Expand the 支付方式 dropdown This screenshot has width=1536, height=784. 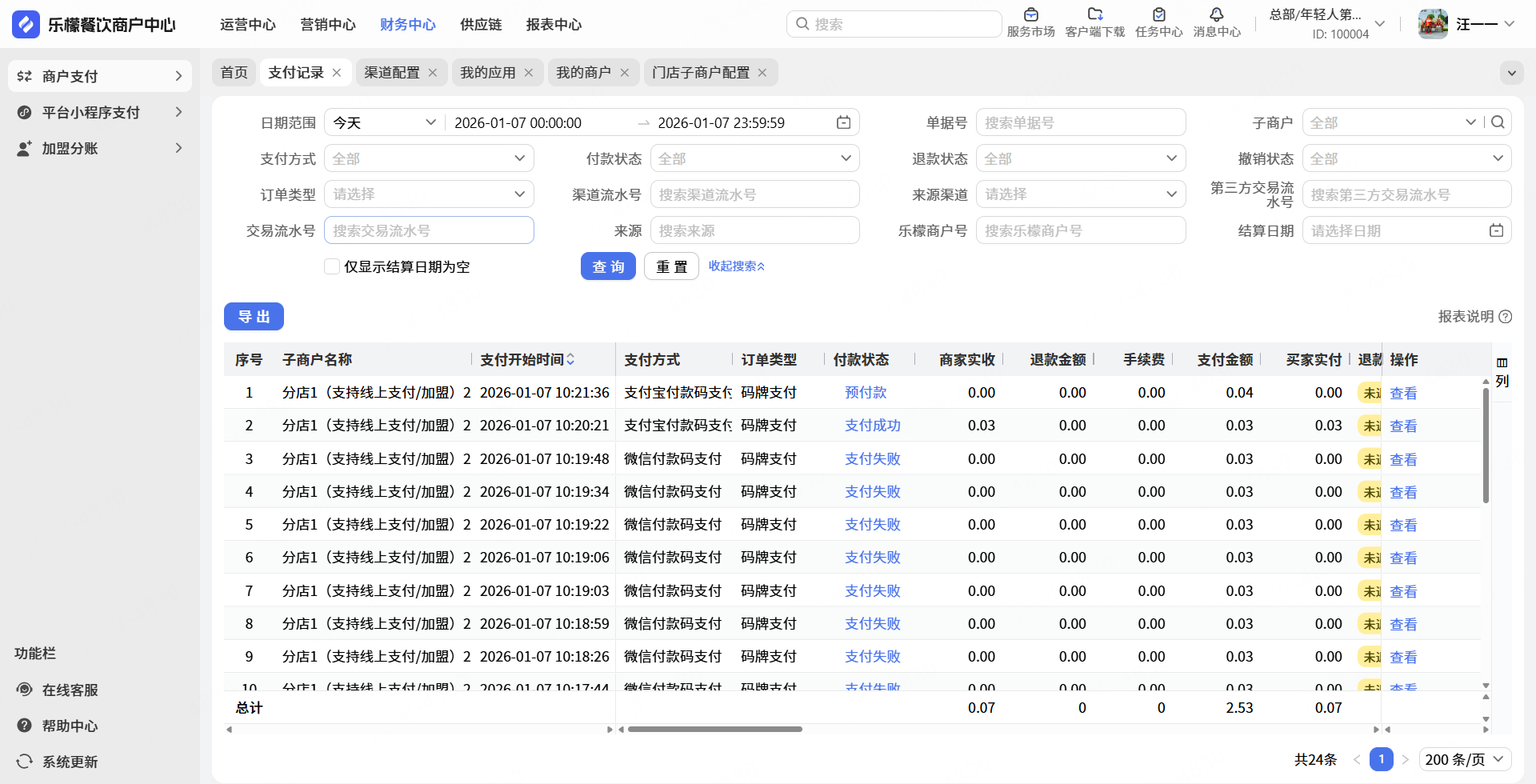click(429, 158)
